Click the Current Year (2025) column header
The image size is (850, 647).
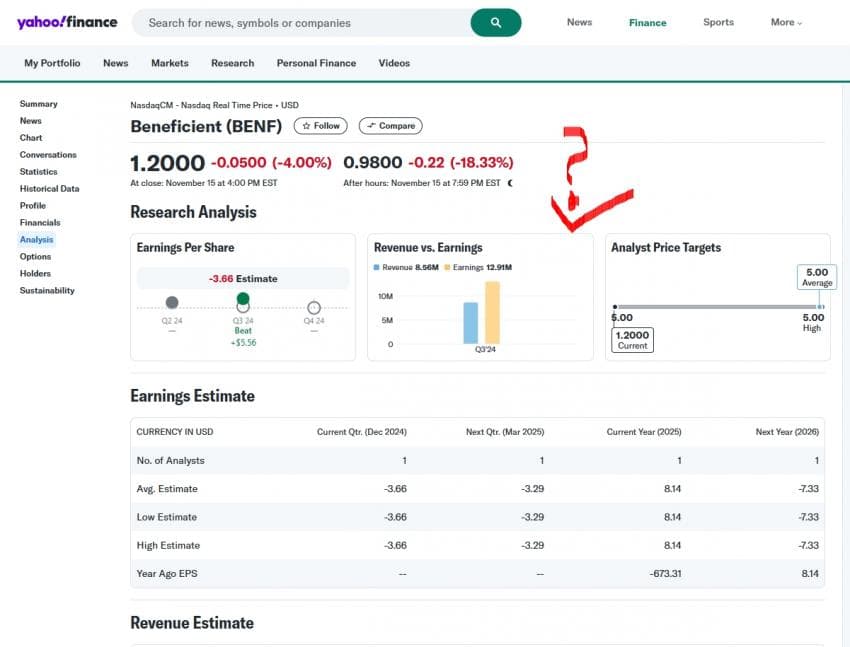[644, 432]
